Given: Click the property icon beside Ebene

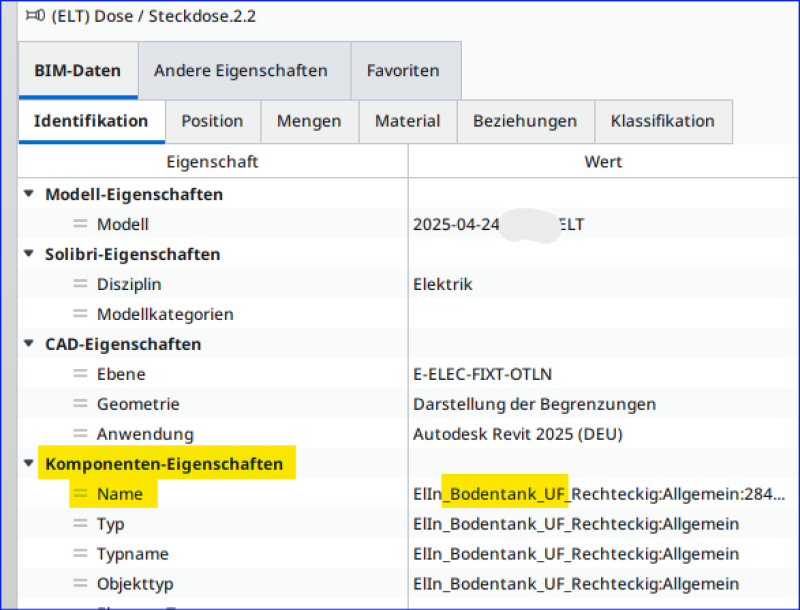Looking at the screenshot, I should point(81,375).
